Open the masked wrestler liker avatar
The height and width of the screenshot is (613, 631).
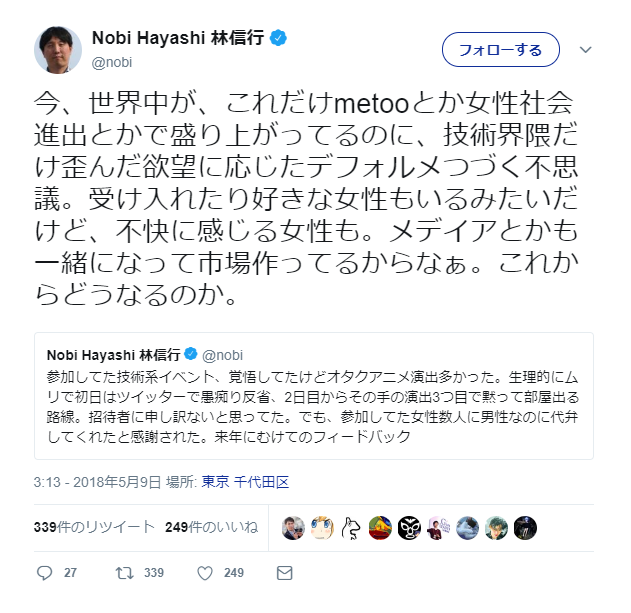pyautogui.click(x=409, y=528)
